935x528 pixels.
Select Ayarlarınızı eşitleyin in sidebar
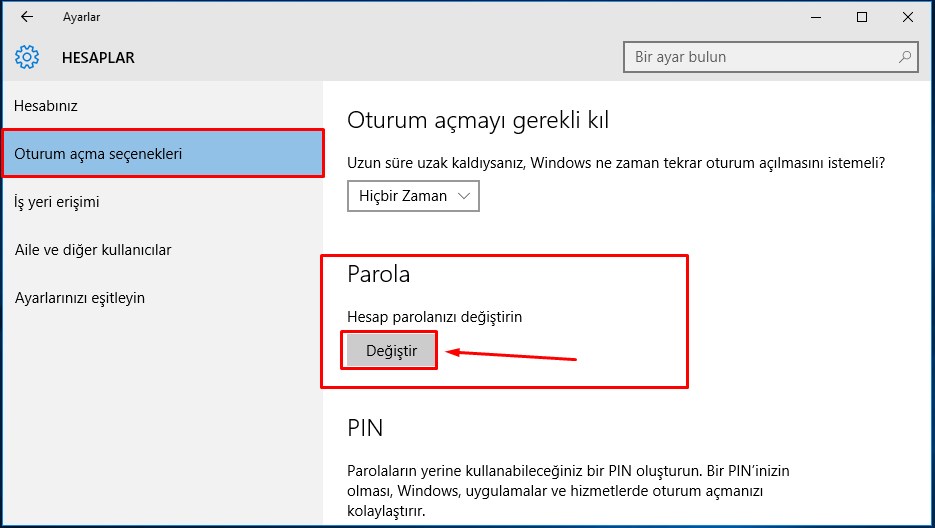(80, 298)
